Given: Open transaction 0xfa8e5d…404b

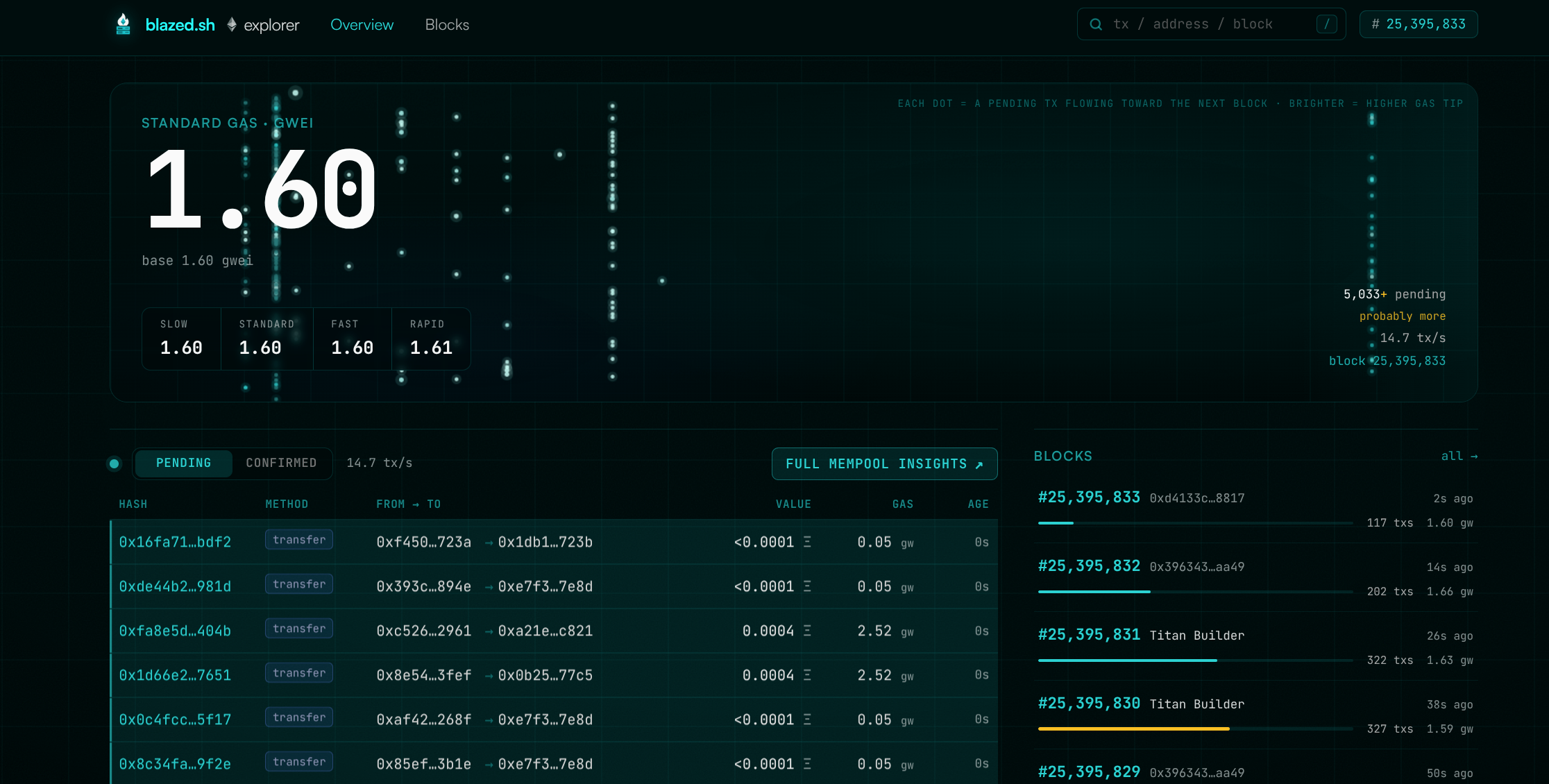Looking at the screenshot, I should (x=175, y=631).
